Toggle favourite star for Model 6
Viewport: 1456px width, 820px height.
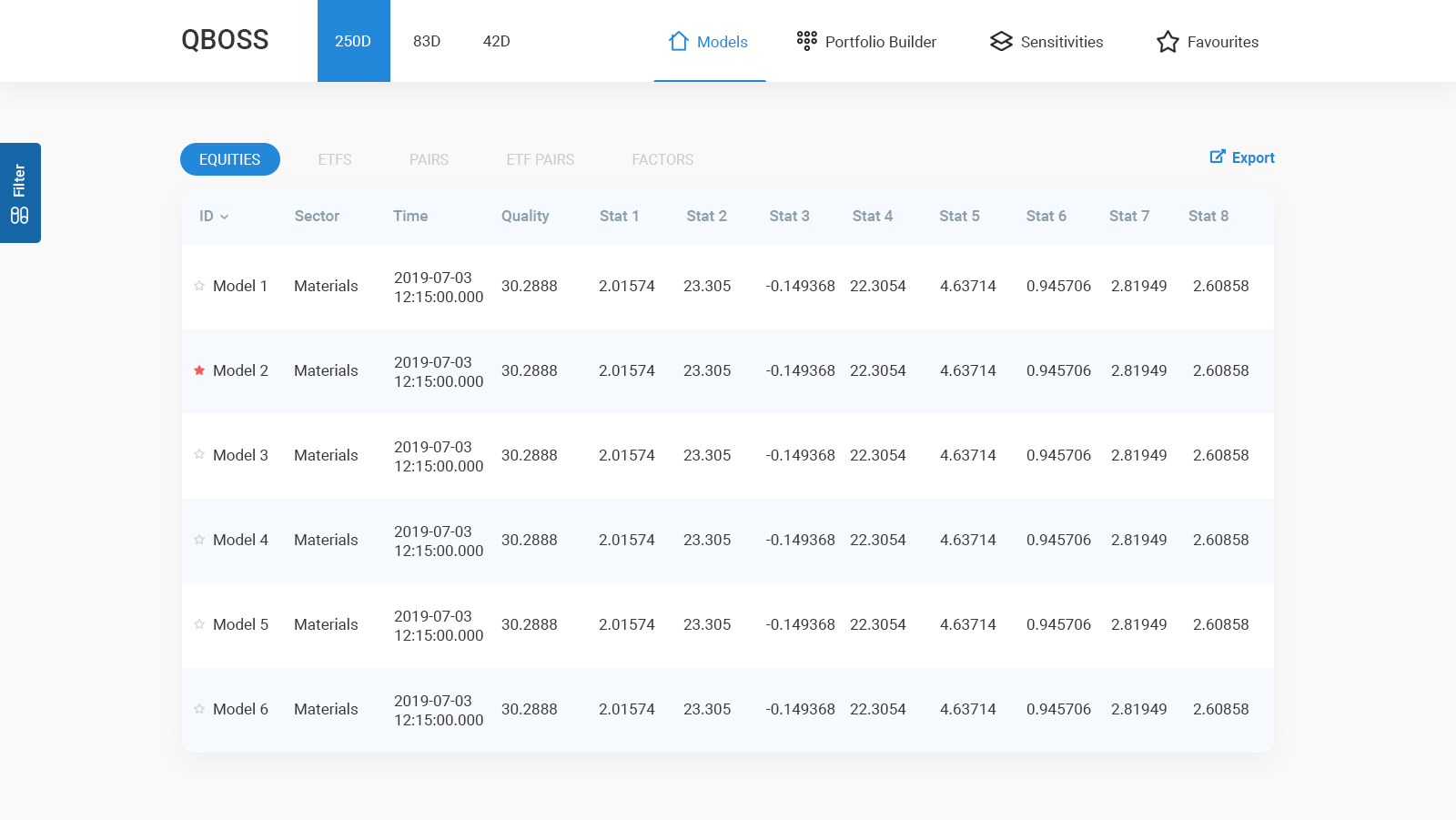(x=199, y=709)
